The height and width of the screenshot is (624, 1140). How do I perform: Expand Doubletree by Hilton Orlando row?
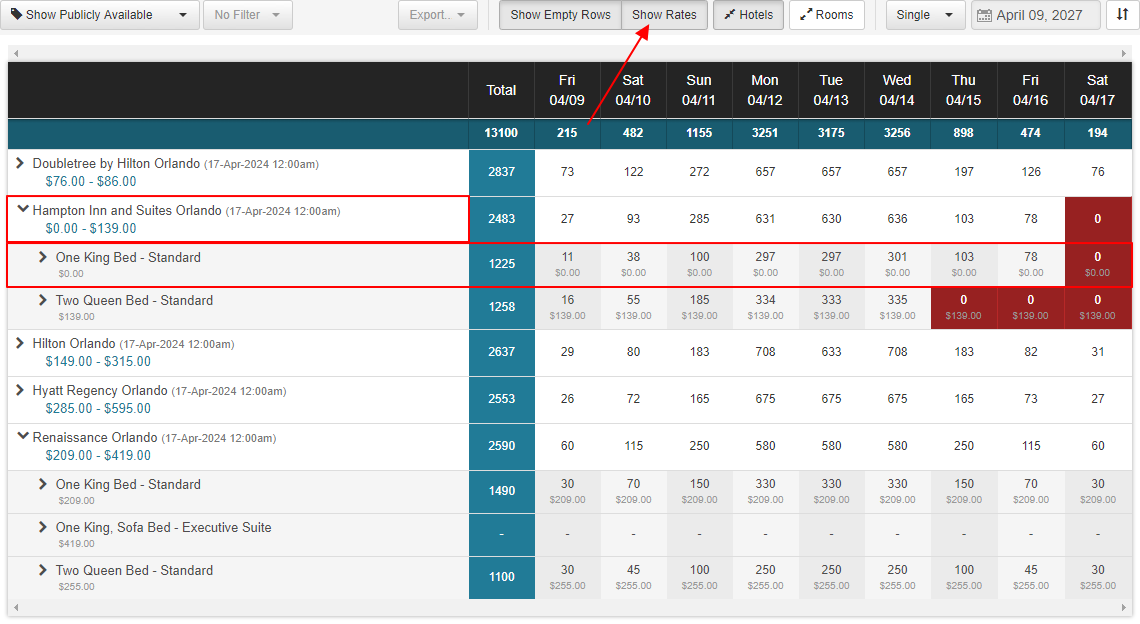tap(20, 164)
